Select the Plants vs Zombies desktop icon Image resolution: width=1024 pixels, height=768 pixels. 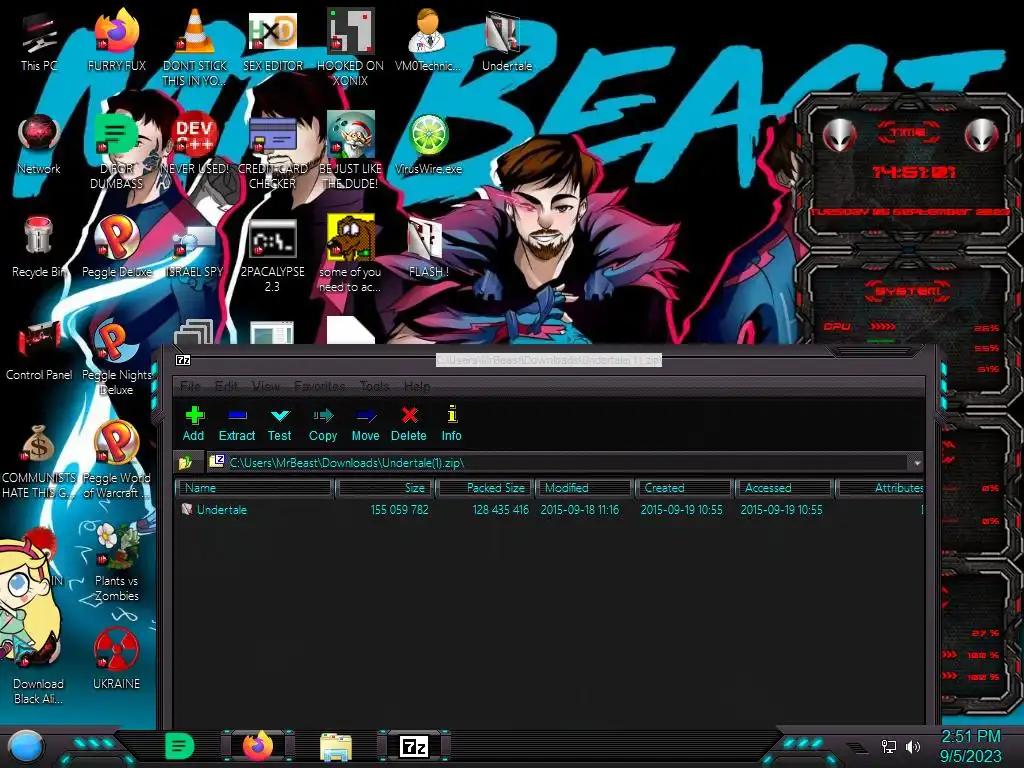point(116,562)
